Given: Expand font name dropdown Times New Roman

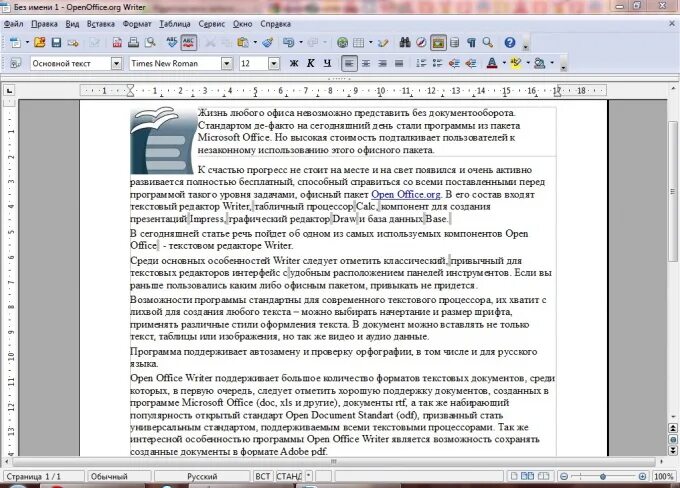Looking at the screenshot, I should [227, 63].
